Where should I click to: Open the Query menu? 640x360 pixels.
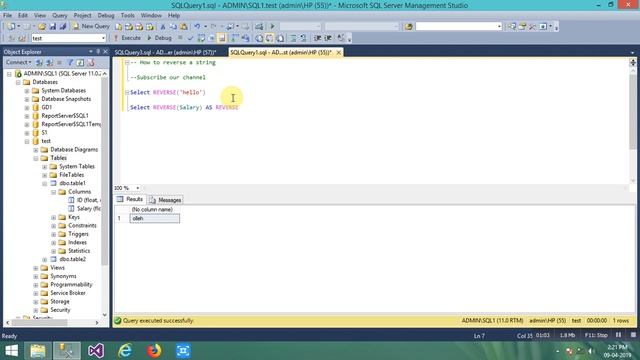tap(60, 15)
